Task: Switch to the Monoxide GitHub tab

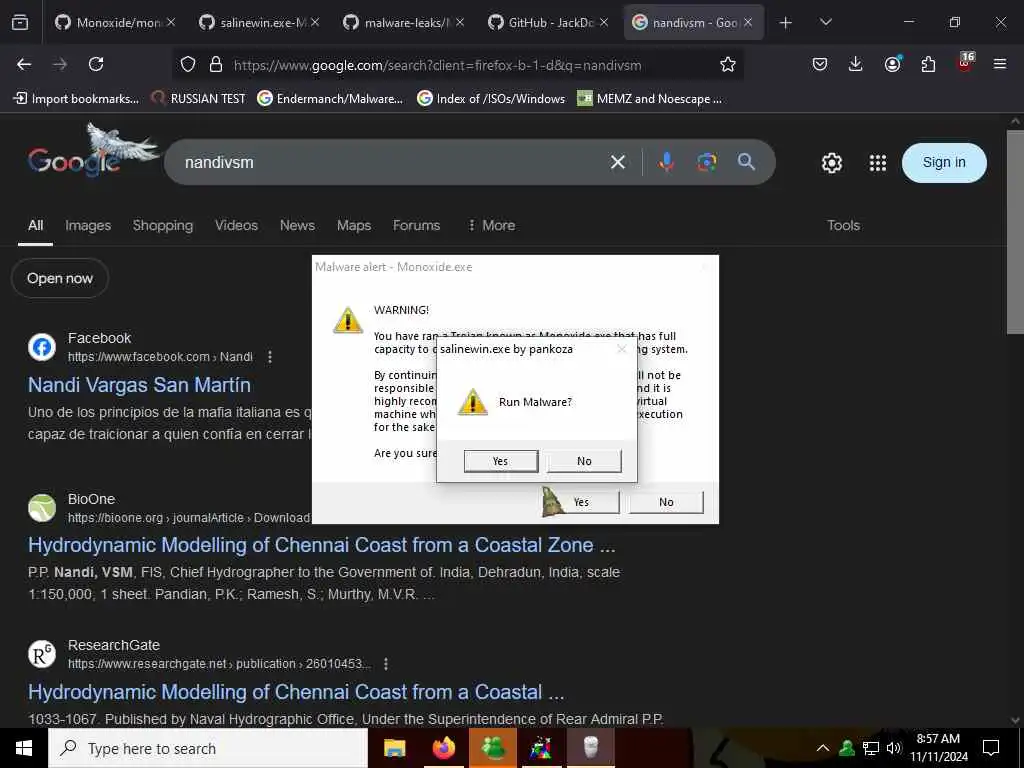Action: coord(115,22)
